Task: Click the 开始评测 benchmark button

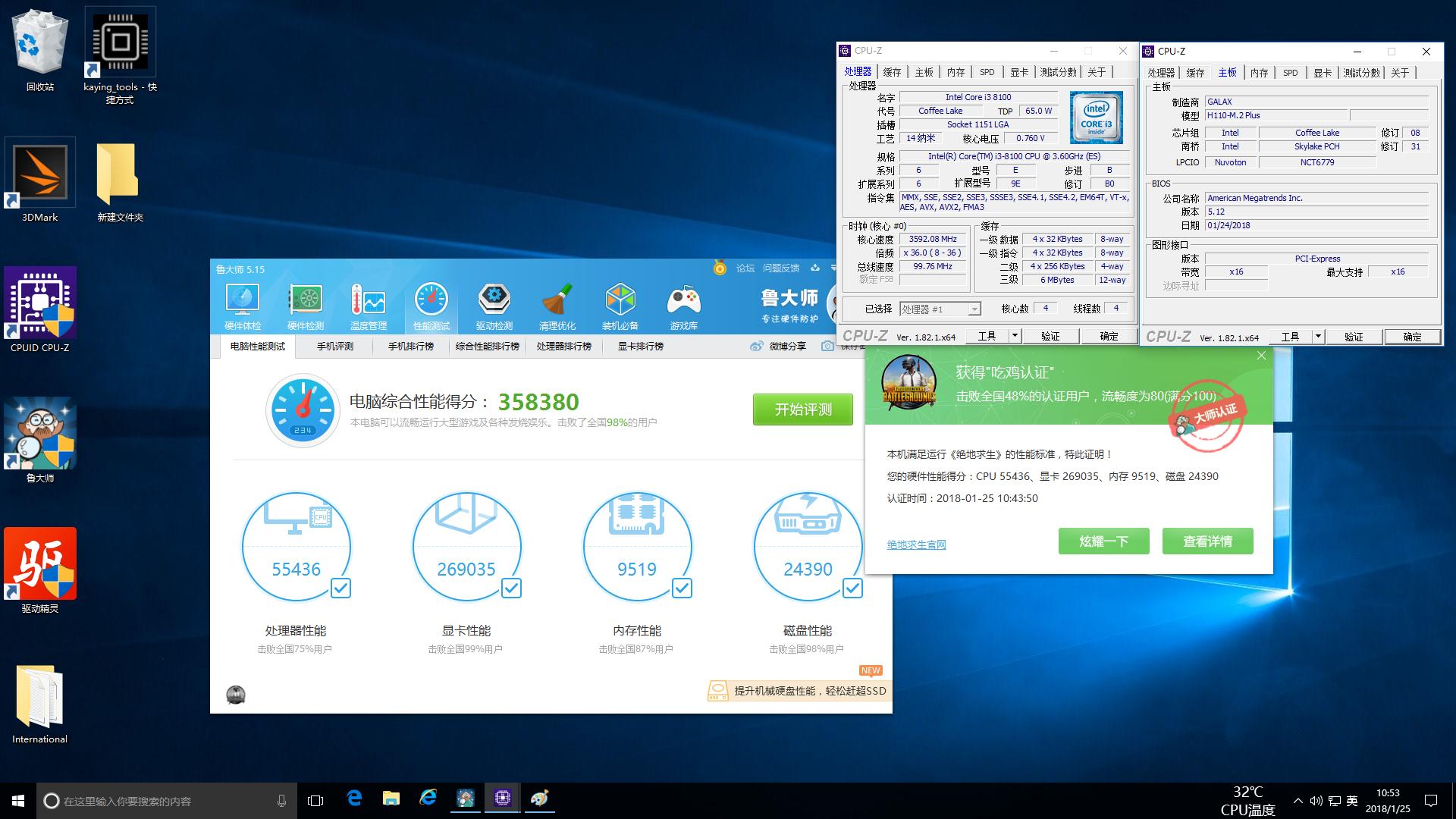Action: pos(802,409)
